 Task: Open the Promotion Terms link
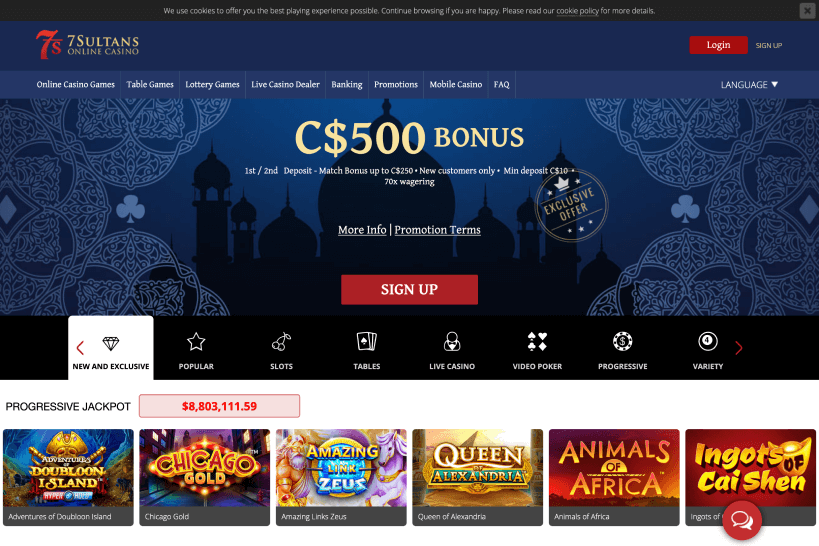click(x=437, y=230)
